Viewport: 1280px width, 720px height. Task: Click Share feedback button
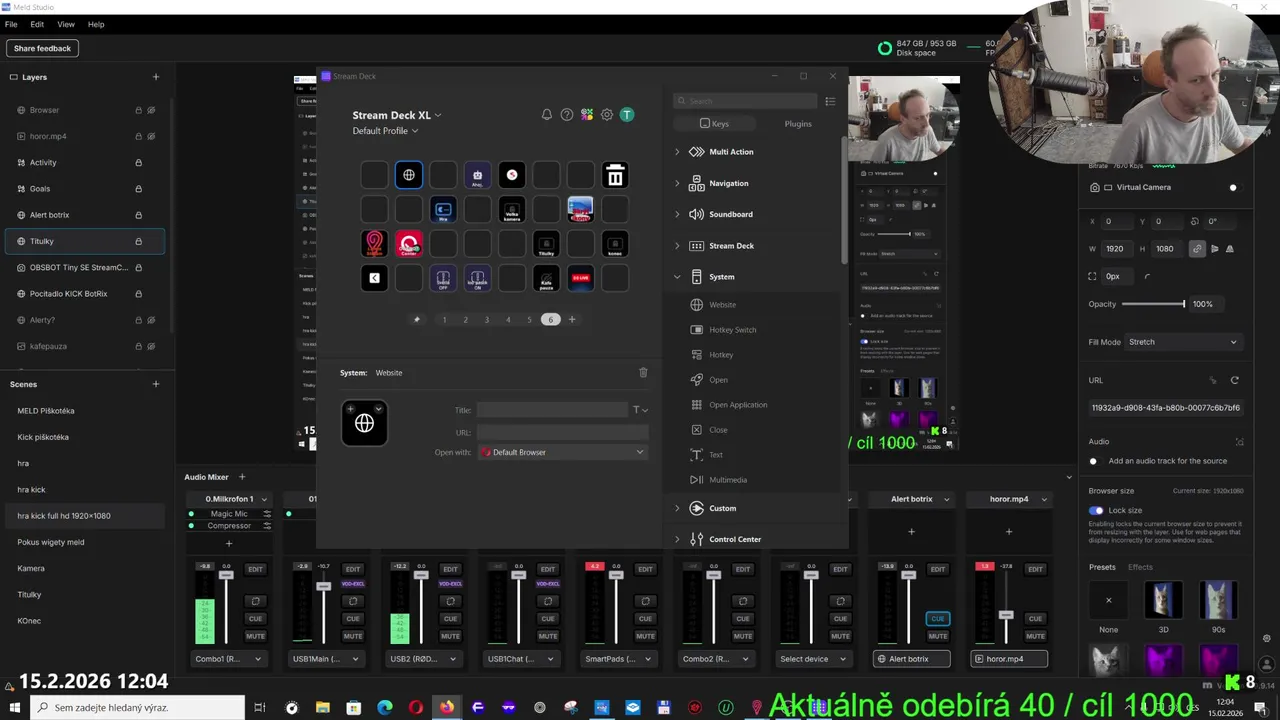42,48
